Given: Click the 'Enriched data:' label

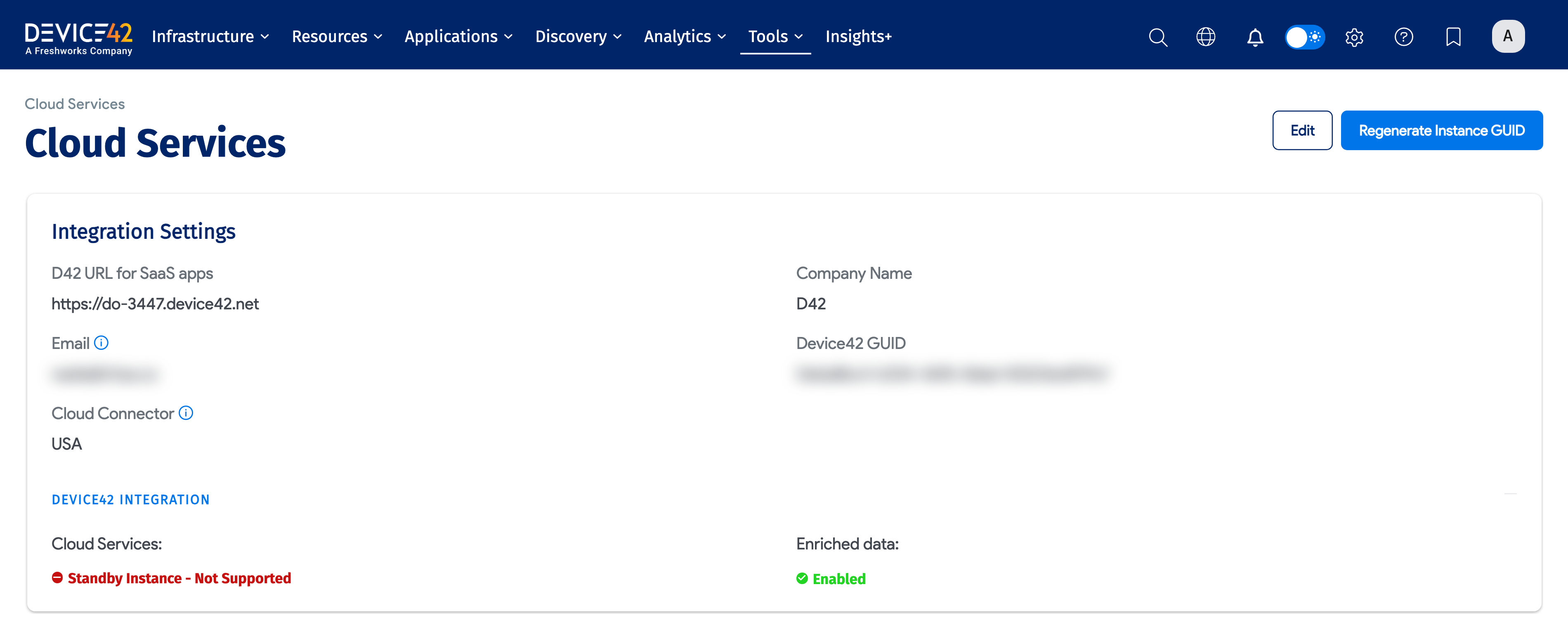Looking at the screenshot, I should [847, 544].
